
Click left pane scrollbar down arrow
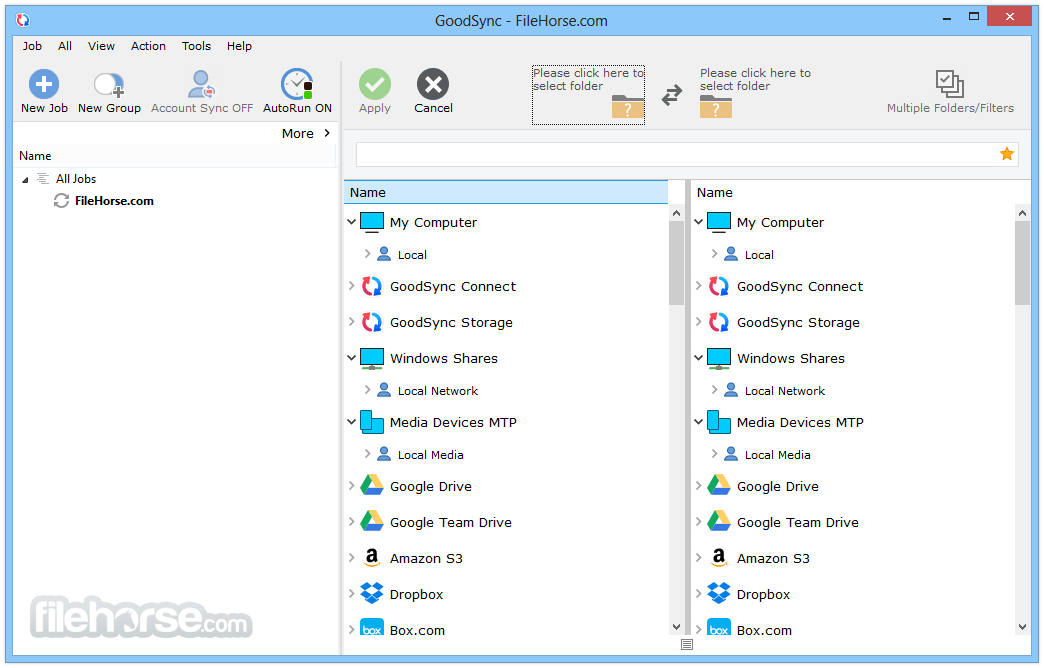[x=676, y=627]
